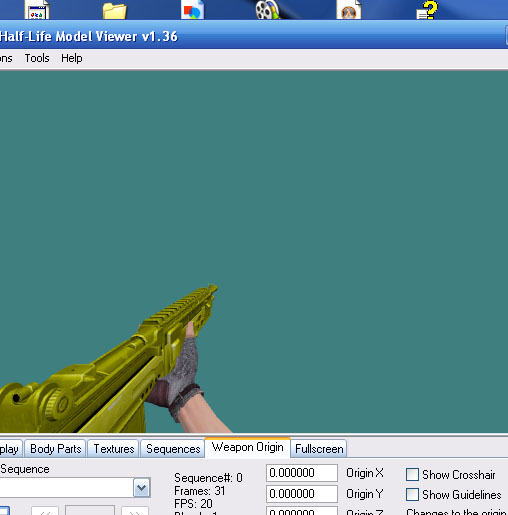Click the Half-Life Model Viewer title bar
Image resolution: width=508 pixels, height=515 pixels.
pyautogui.click(x=253, y=36)
